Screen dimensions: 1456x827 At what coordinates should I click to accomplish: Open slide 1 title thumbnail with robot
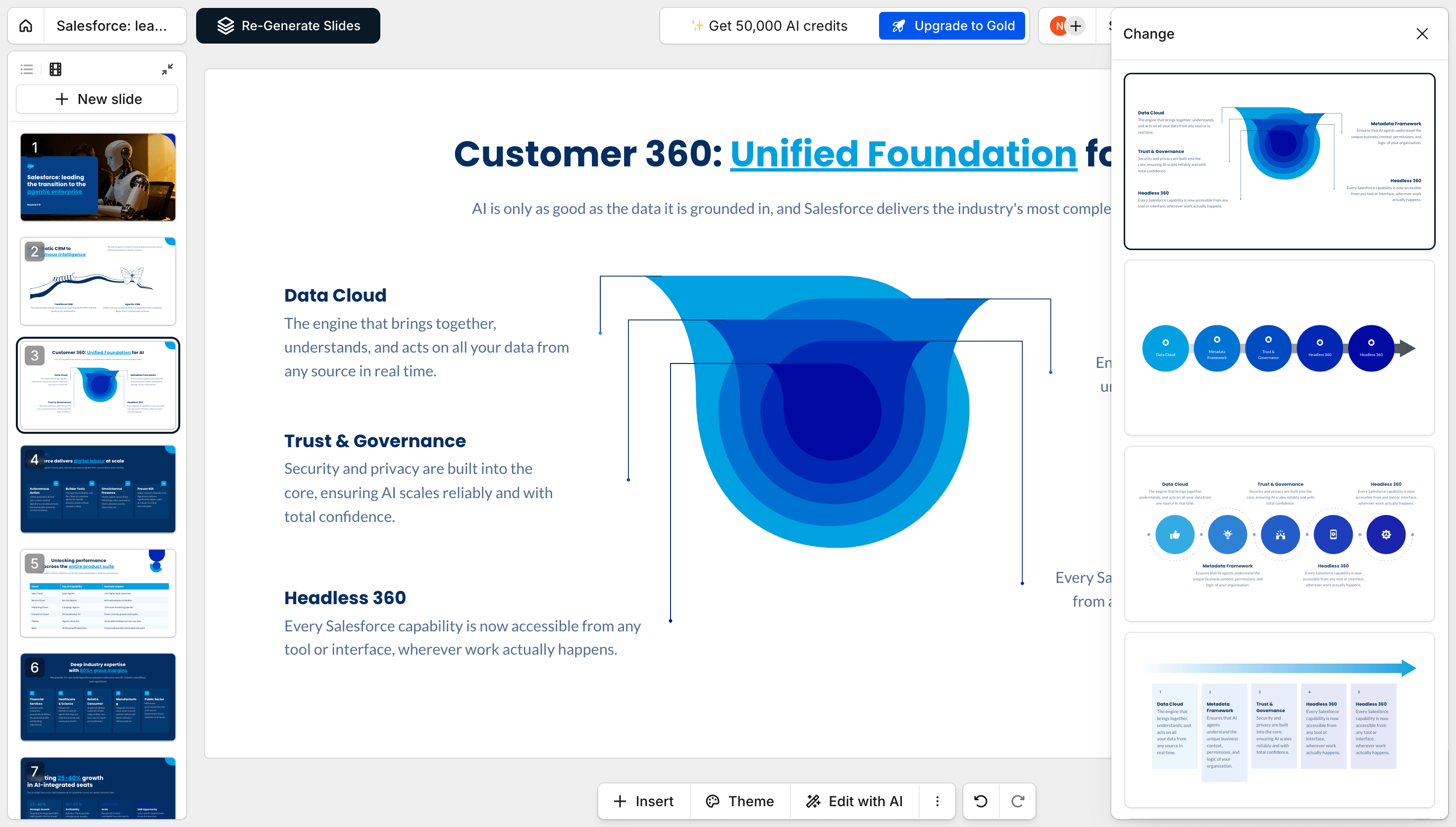tap(98, 177)
